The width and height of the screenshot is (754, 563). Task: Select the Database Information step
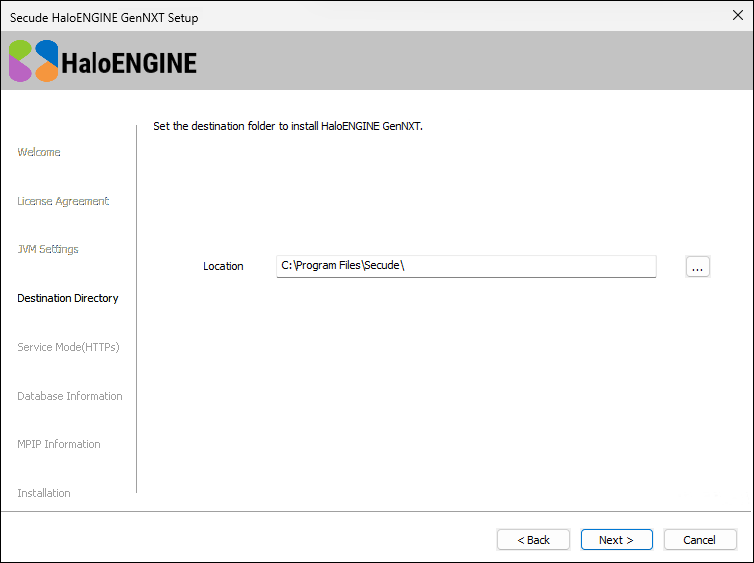(x=70, y=396)
